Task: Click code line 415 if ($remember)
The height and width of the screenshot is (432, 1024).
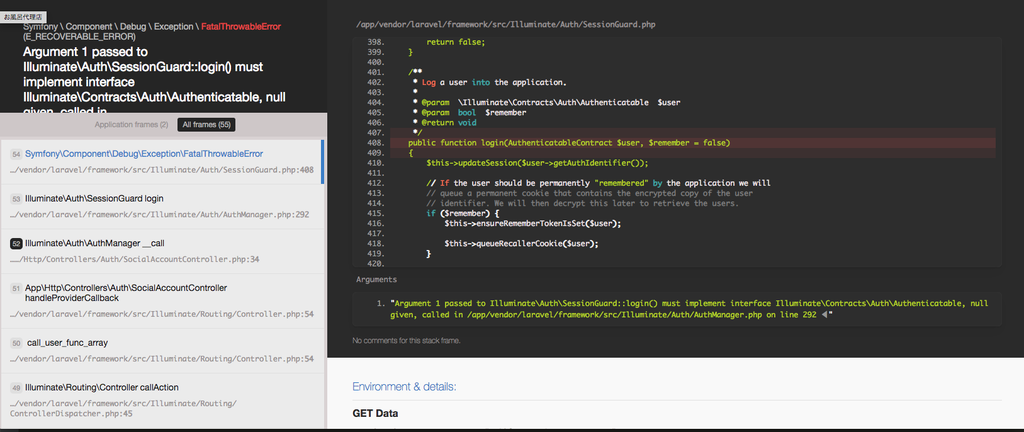Action: click(462, 213)
